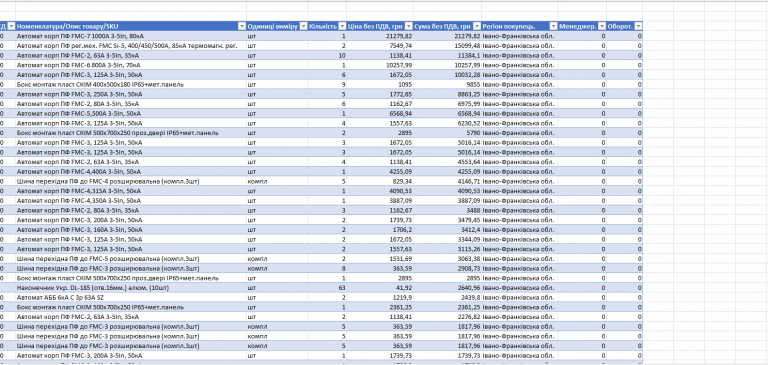The width and height of the screenshot is (768, 365).
Task: Click the sum cell 2439,8
Action: [x=447, y=297]
